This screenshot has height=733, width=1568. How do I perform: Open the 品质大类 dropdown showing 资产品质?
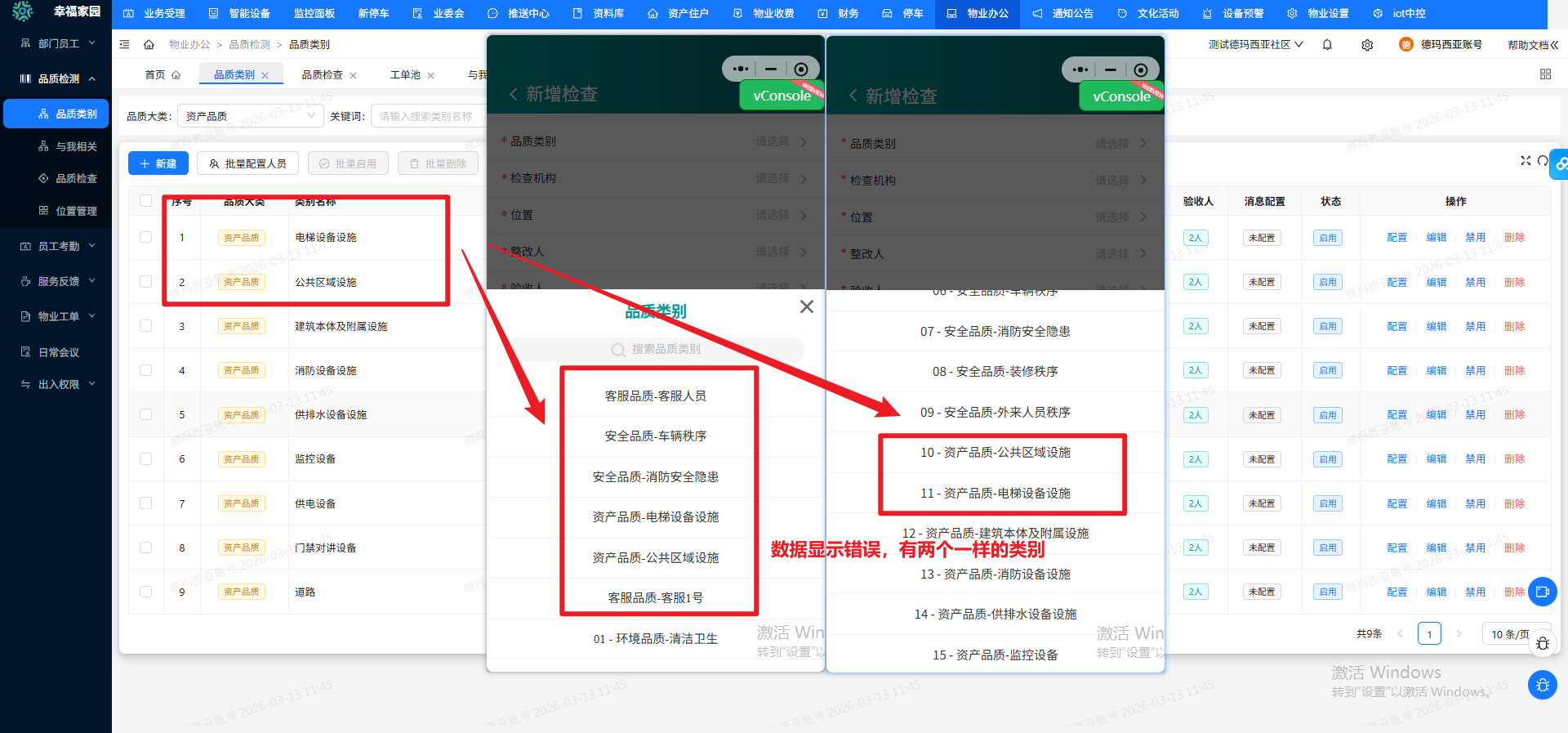click(x=250, y=116)
